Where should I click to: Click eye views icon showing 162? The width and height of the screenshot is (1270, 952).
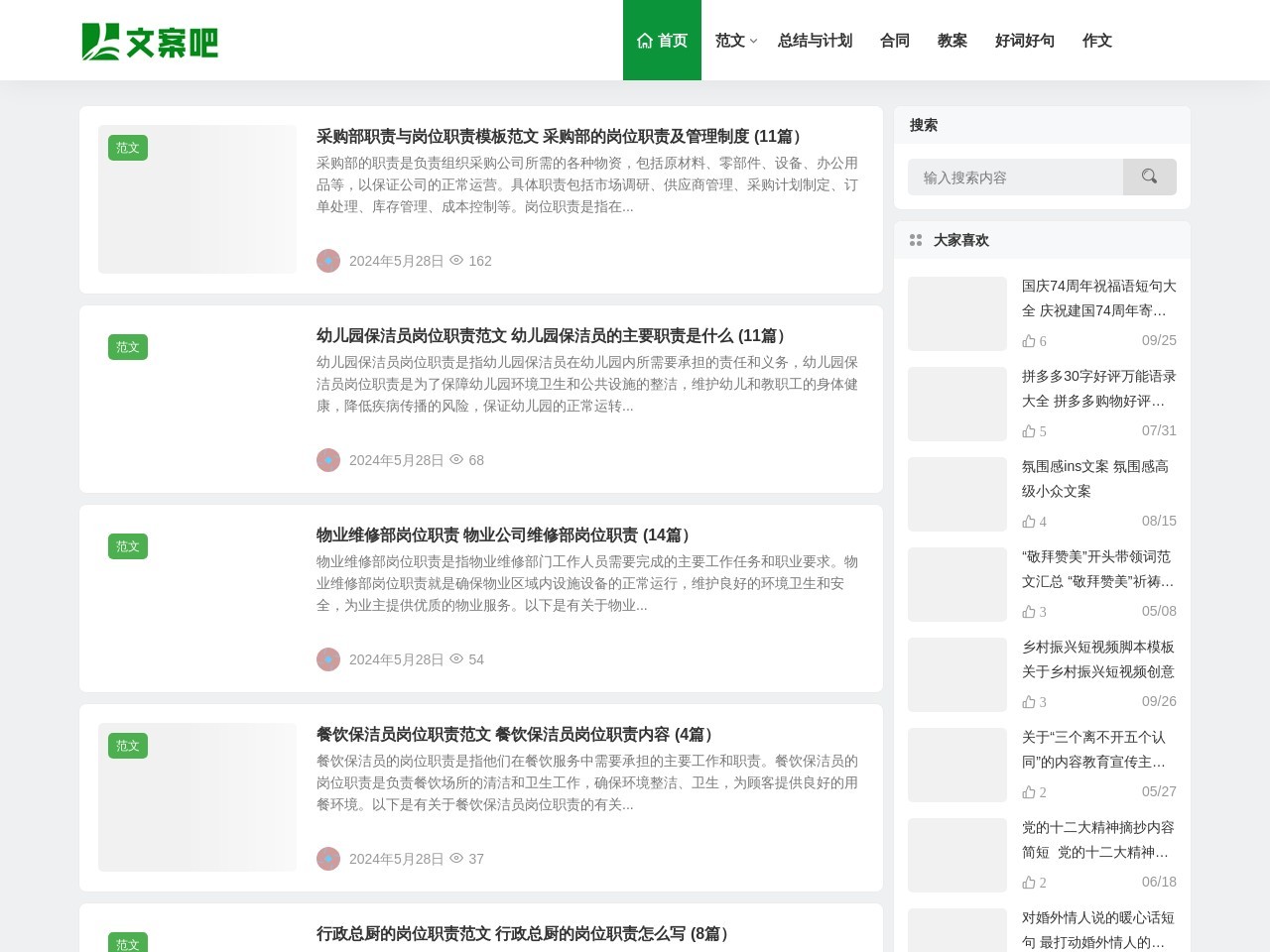pyautogui.click(x=456, y=260)
